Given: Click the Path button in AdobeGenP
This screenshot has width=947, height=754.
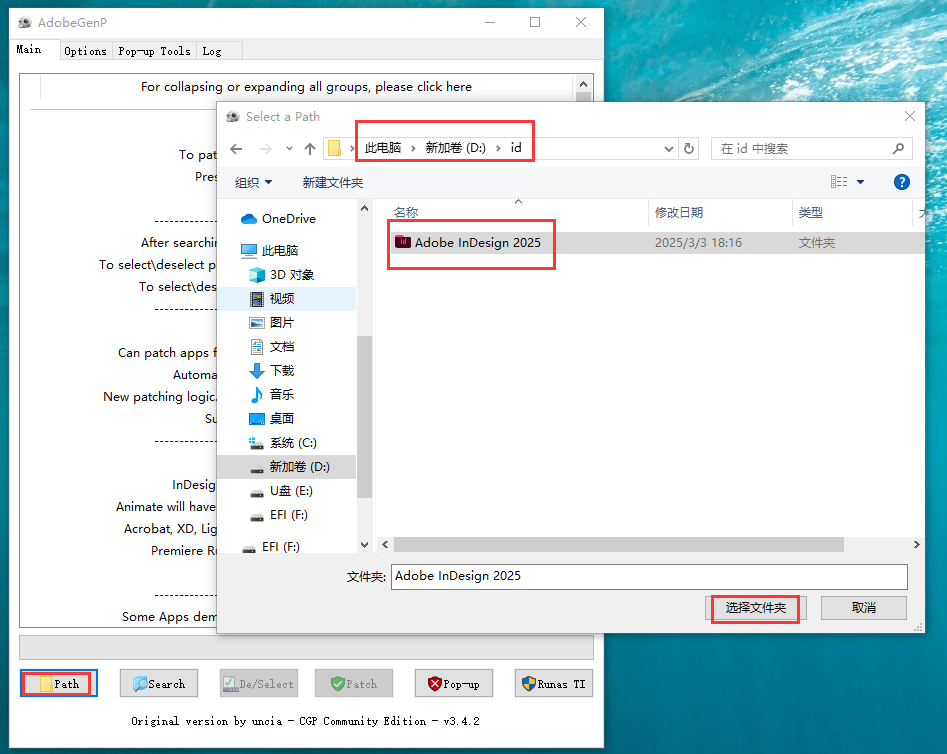Looking at the screenshot, I should [x=59, y=683].
